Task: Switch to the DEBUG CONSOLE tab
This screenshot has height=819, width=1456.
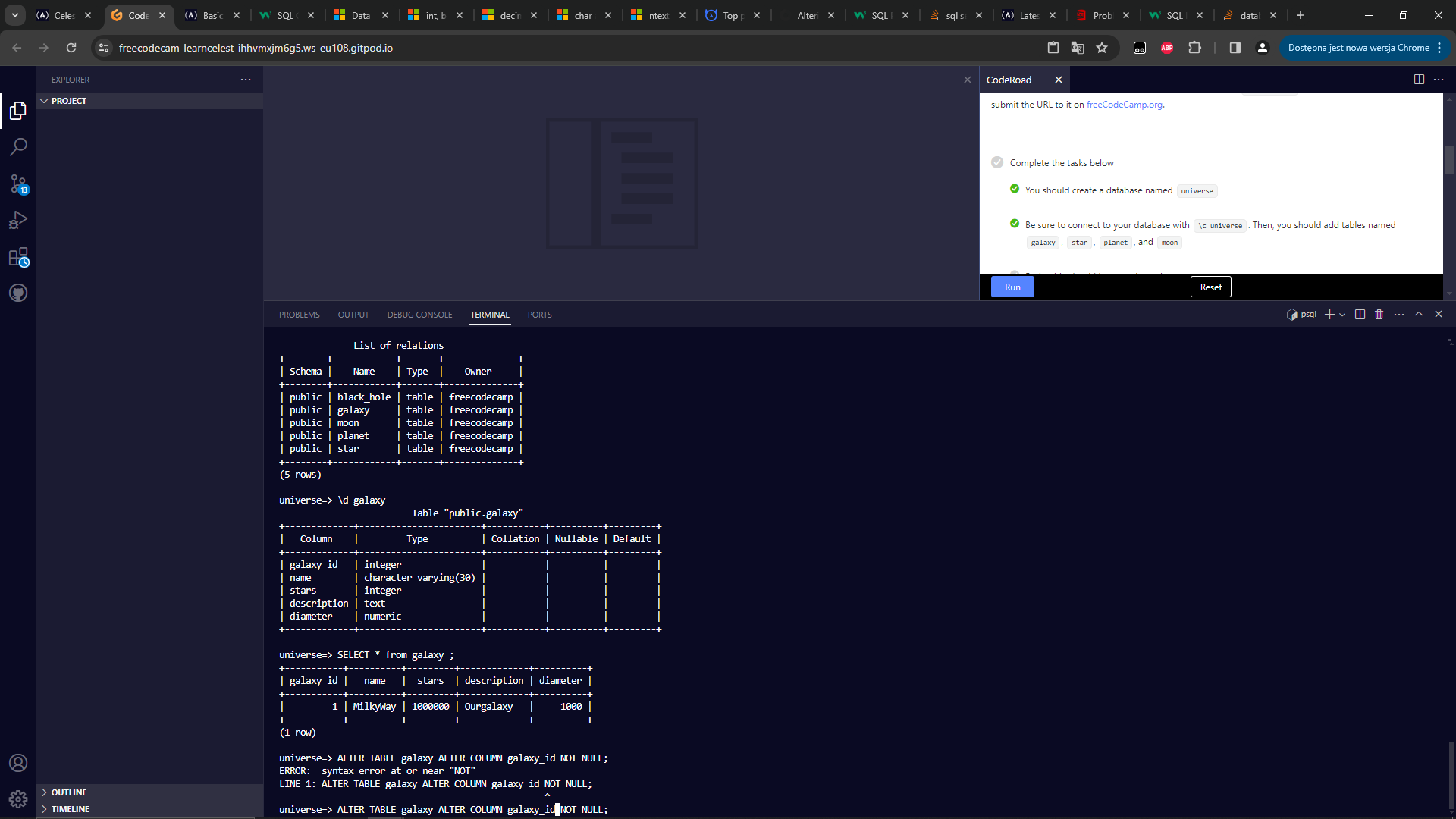Action: tap(419, 315)
